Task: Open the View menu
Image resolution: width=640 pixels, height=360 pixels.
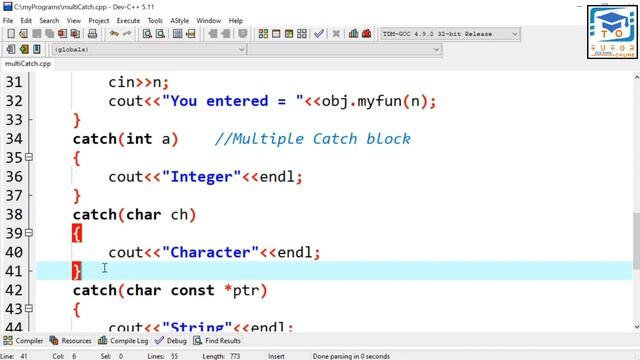Action: [x=74, y=20]
